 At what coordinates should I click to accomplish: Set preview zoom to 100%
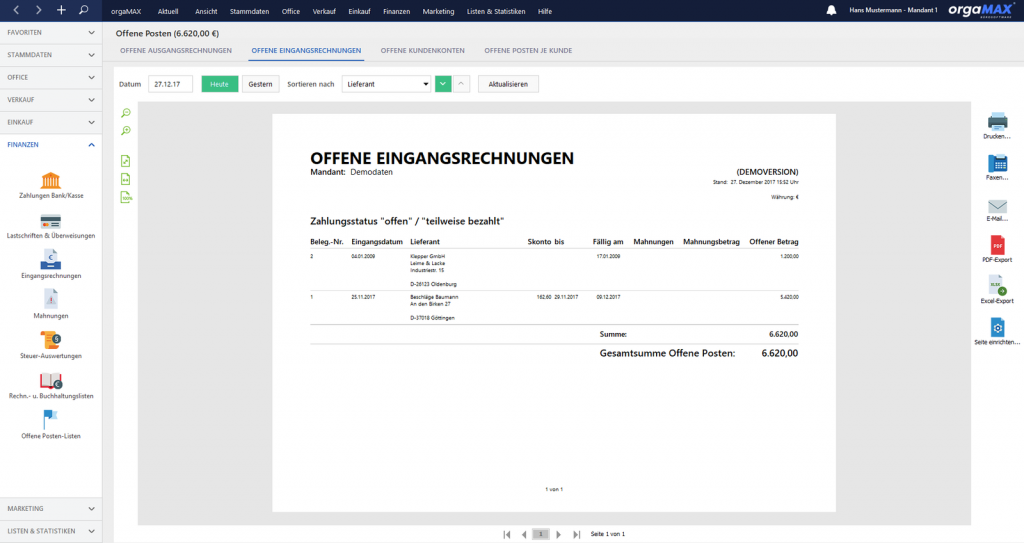click(126, 197)
